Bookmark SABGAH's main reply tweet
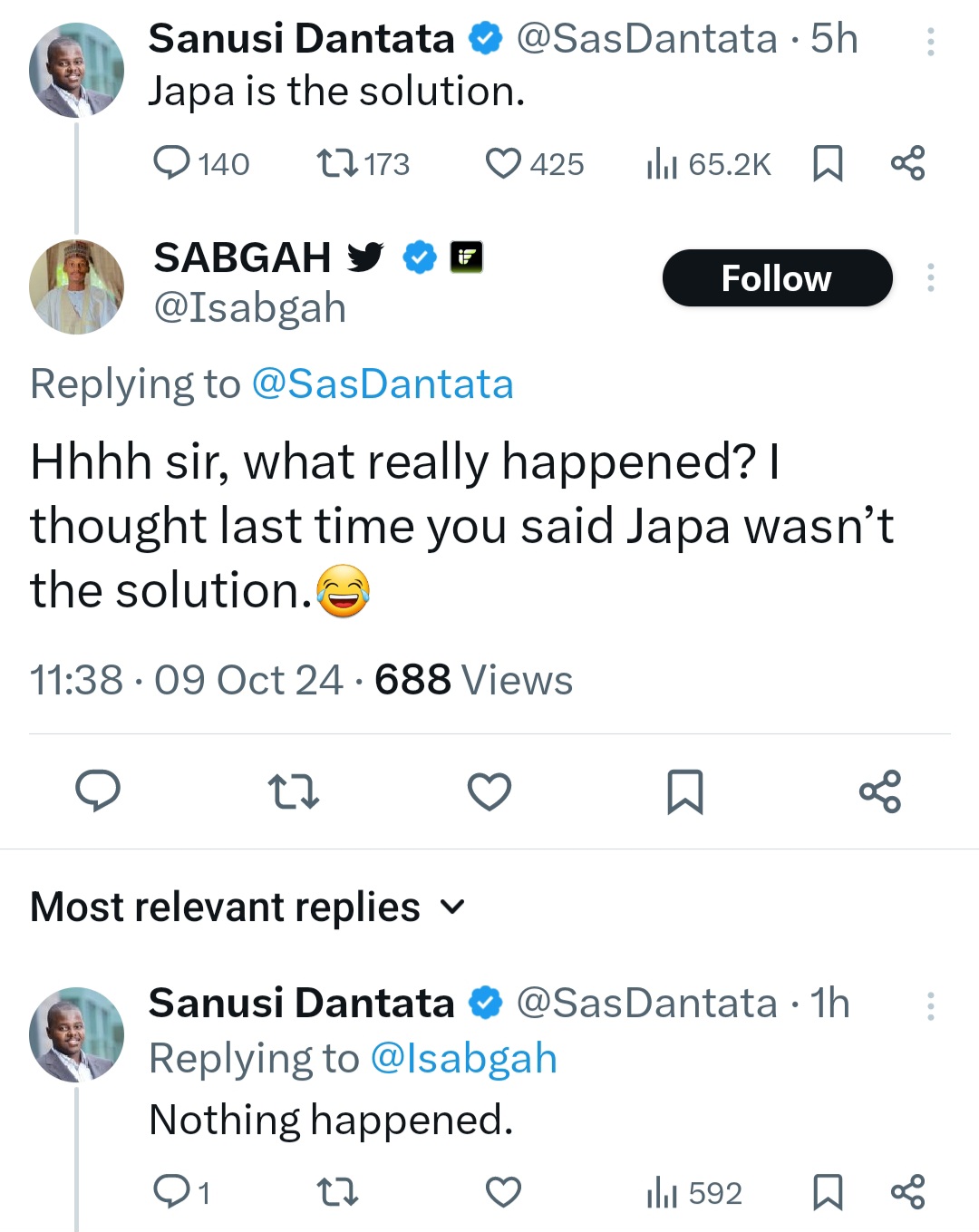 click(x=684, y=791)
